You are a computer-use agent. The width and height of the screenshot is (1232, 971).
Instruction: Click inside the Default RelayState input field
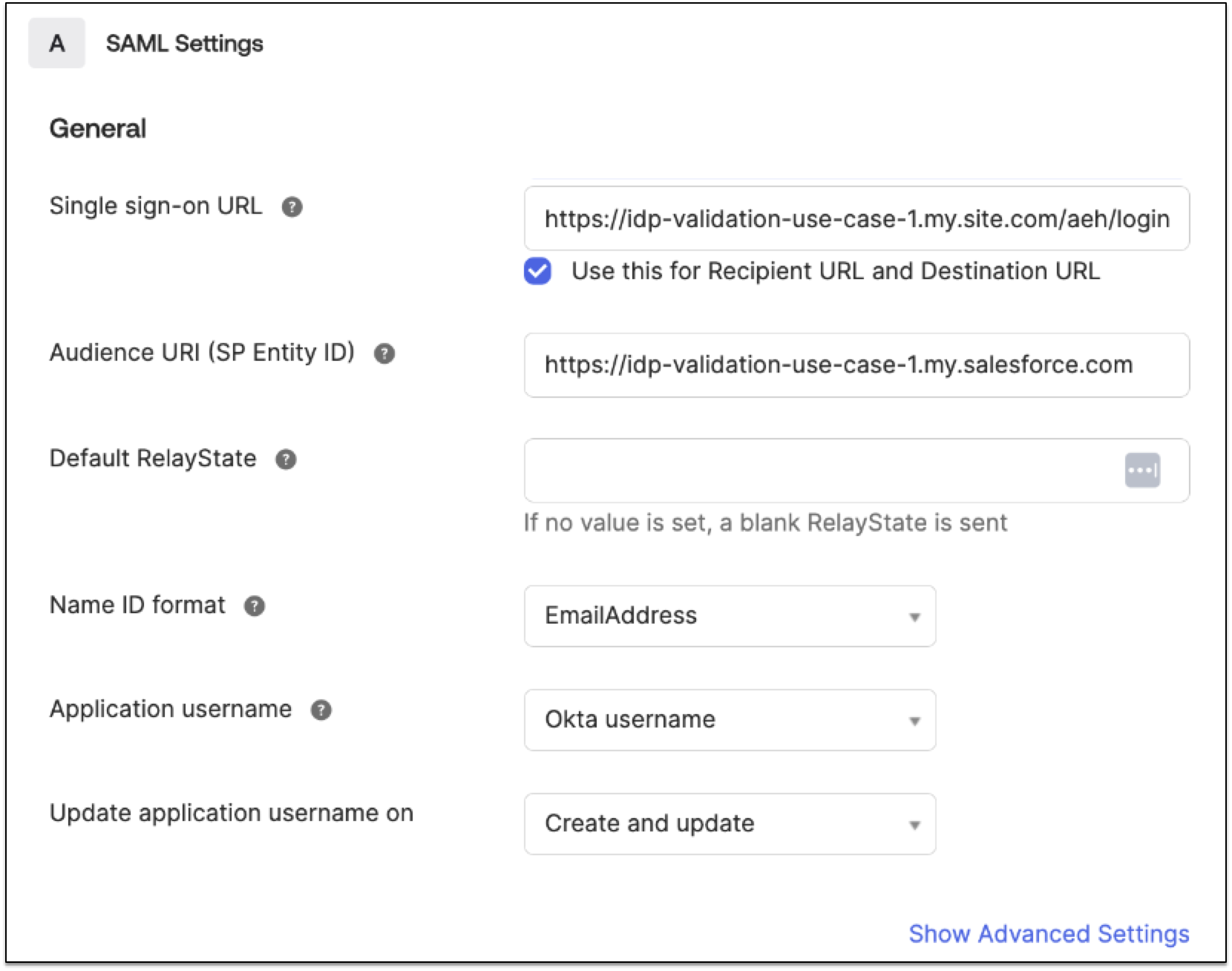[779, 471]
